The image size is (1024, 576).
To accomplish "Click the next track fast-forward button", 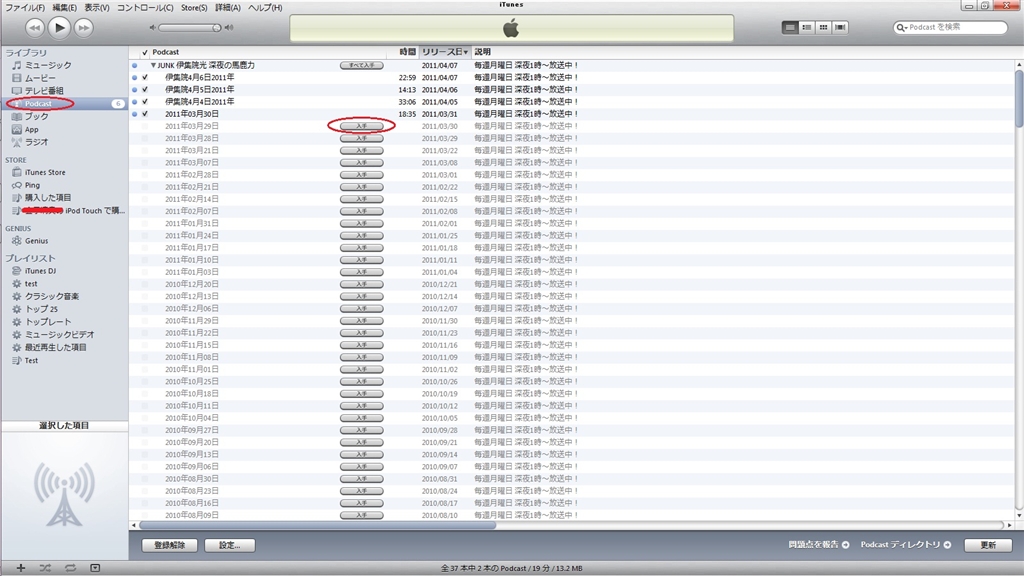I will [x=84, y=27].
